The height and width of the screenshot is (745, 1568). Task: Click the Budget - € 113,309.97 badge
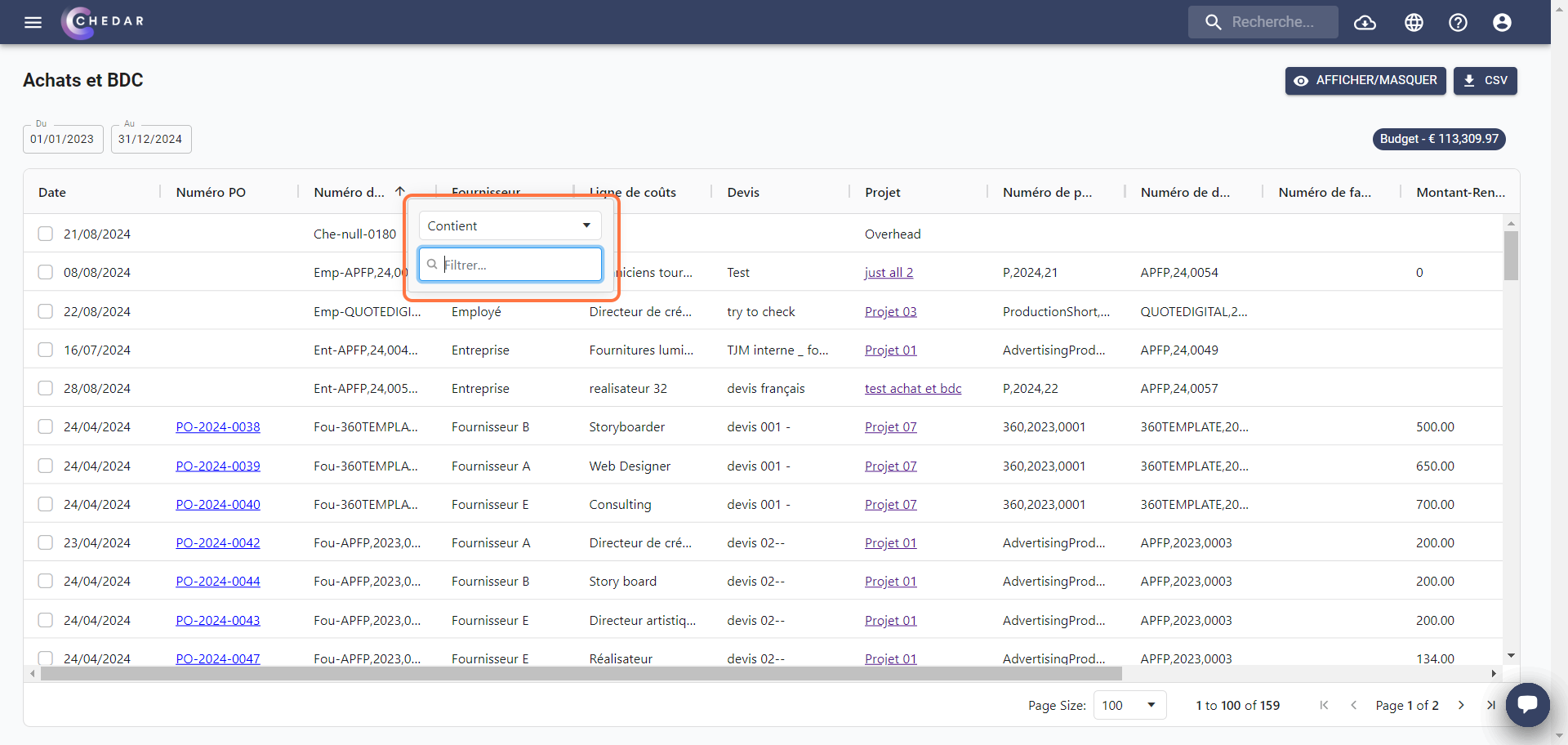(x=1439, y=139)
